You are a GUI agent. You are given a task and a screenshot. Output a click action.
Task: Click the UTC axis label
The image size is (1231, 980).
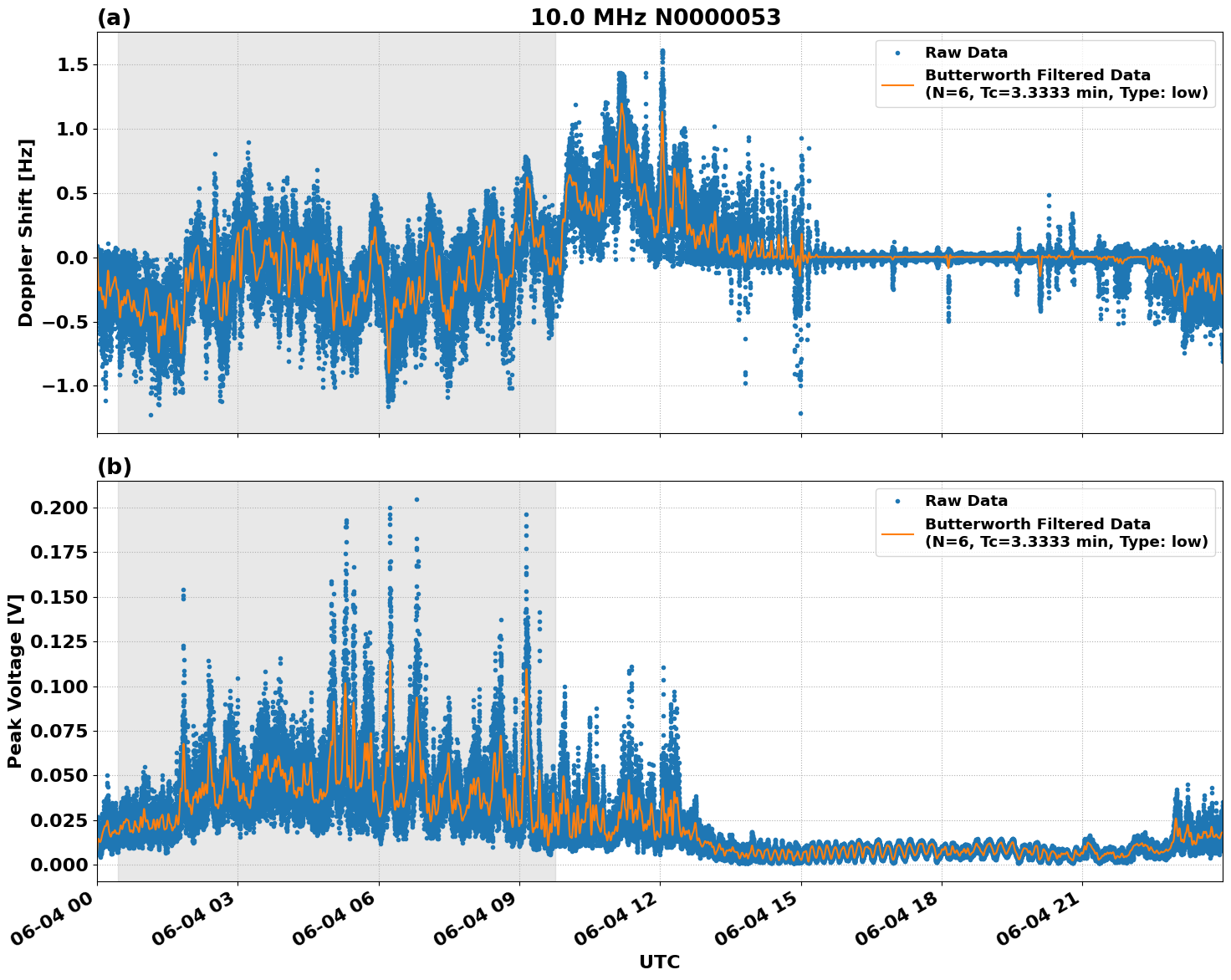[658, 962]
